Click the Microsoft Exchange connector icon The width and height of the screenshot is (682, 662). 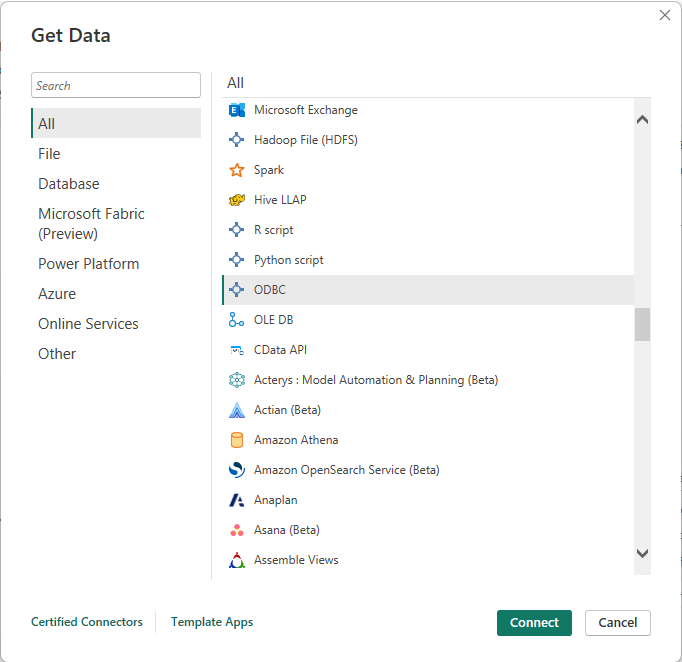237,110
